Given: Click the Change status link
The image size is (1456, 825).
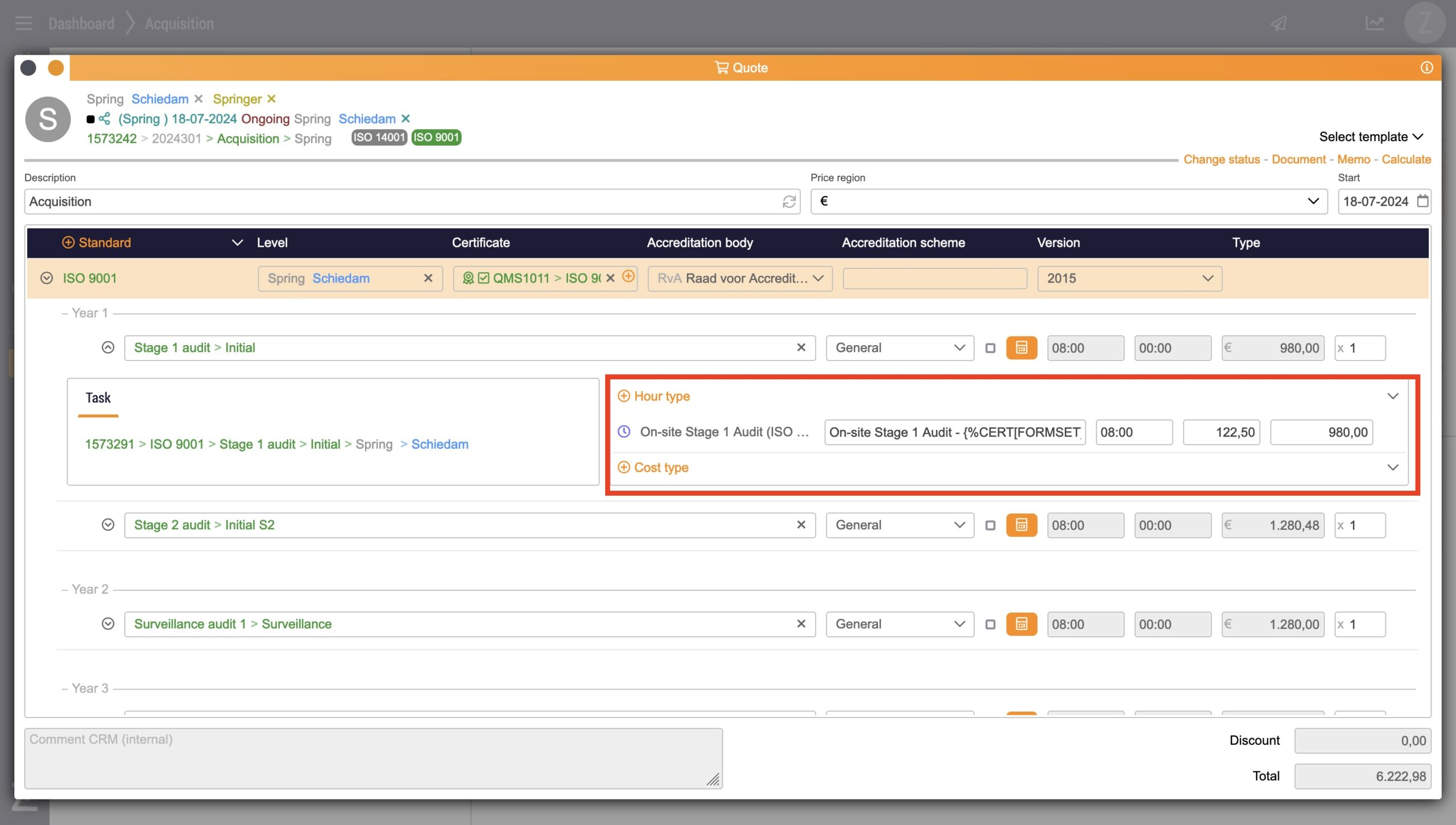Looking at the screenshot, I should [1222, 160].
